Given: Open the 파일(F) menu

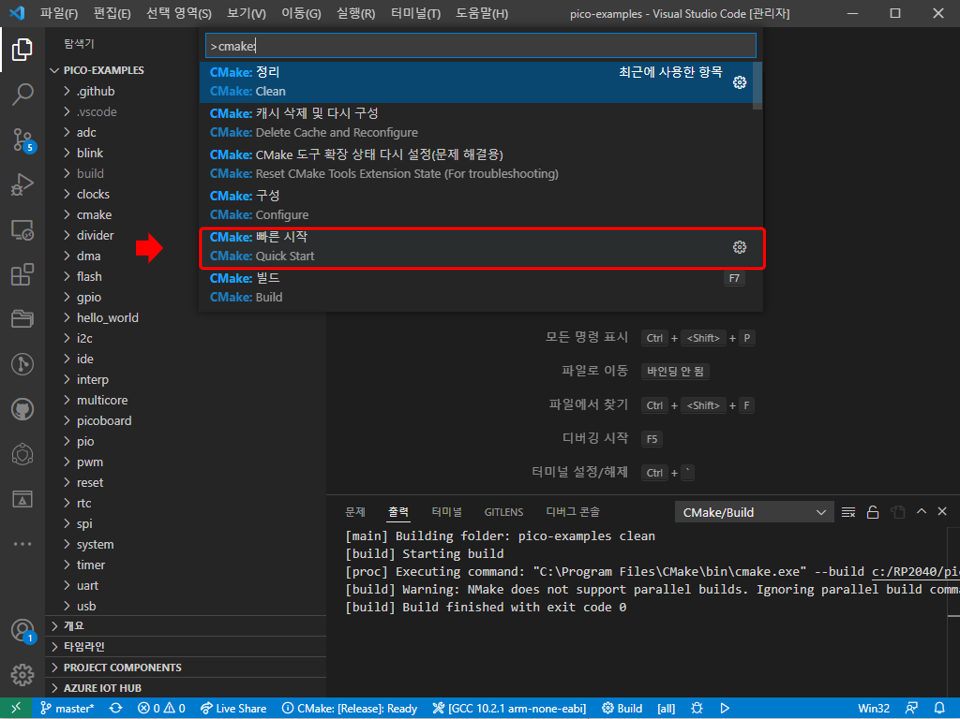Looking at the screenshot, I should coord(59,13).
